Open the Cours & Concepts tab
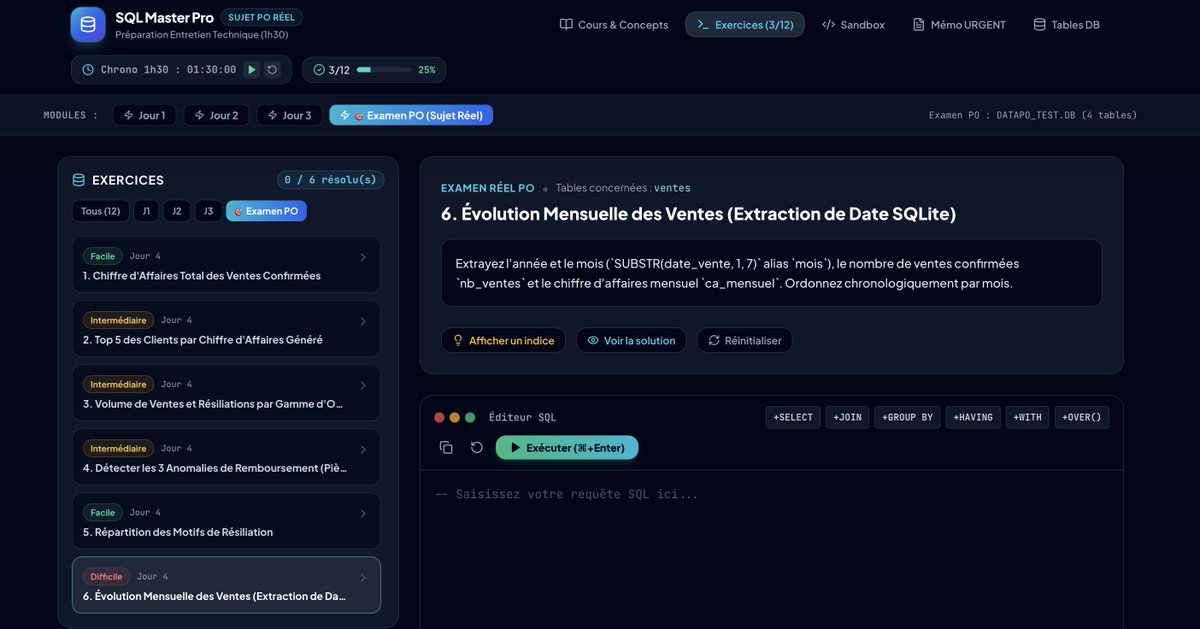Screen dimensions: 1200x629 (614, 24)
